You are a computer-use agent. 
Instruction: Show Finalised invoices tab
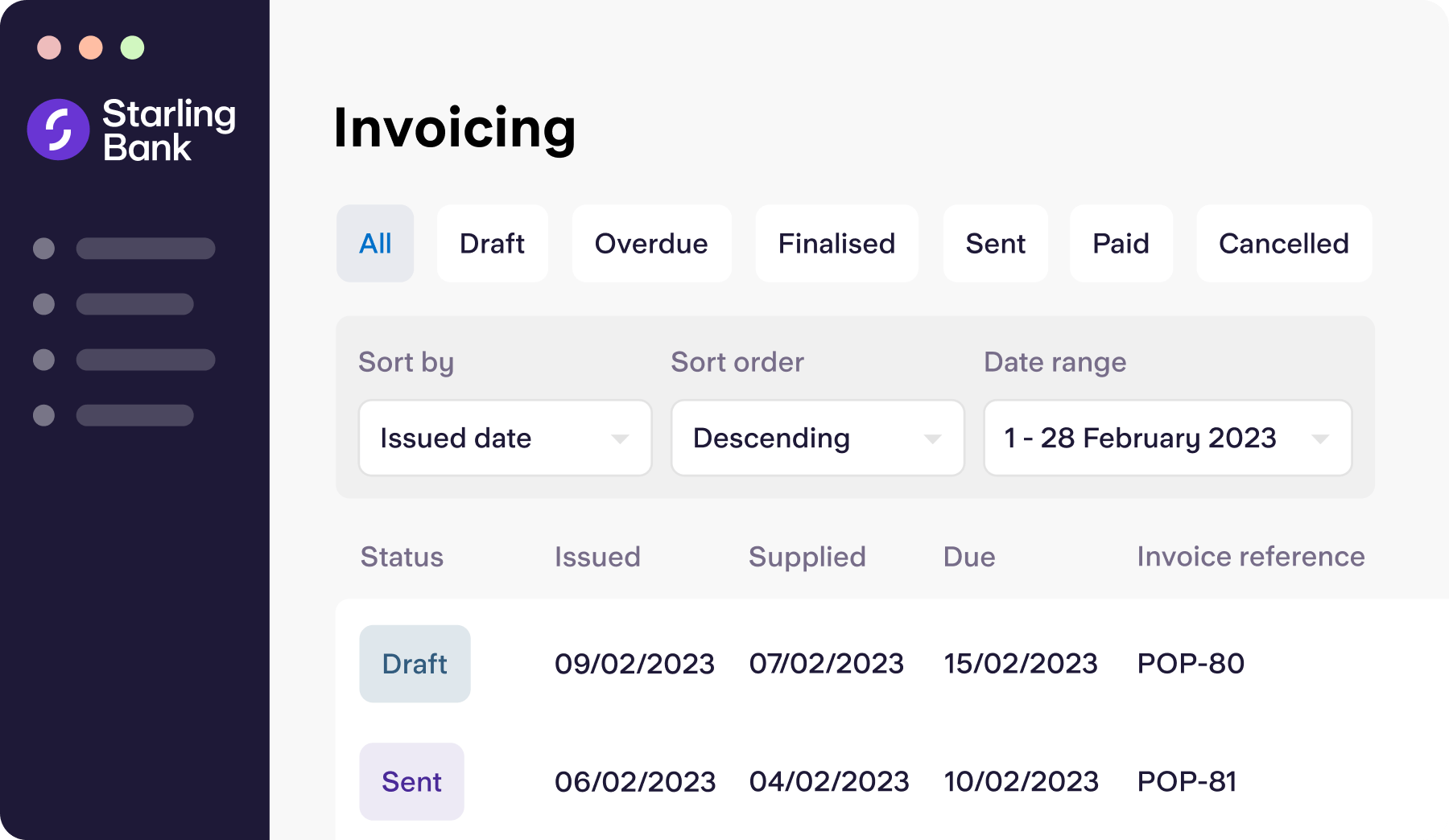pos(836,243)
